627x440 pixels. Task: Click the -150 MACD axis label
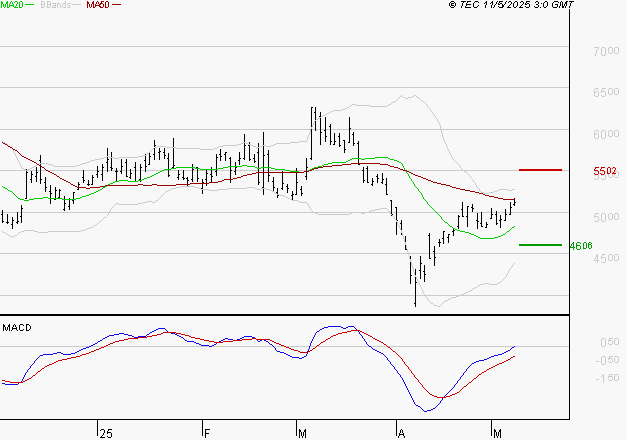point(607,378)
